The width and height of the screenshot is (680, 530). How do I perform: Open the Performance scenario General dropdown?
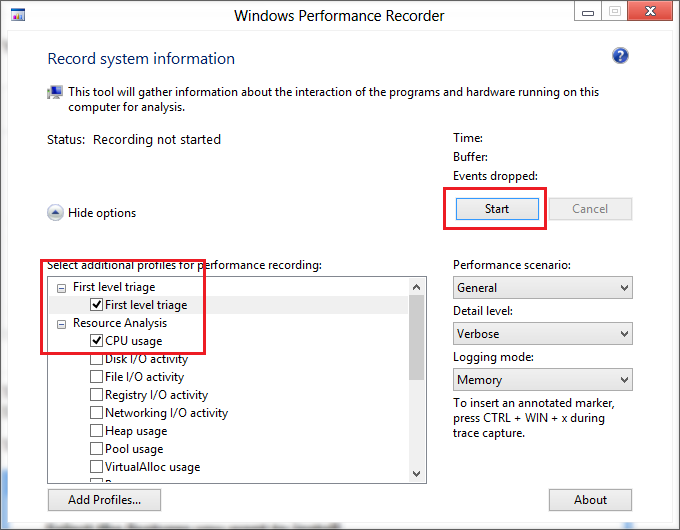point(543,288)
